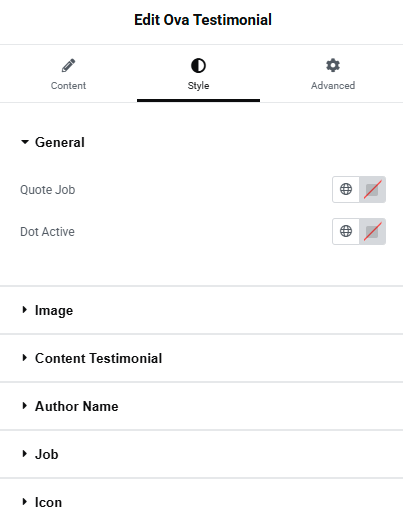This screenshot has height=528, width=403.
Task: Click the half-circle Style icon
Action: pyautogui.click(x=198, y=66)
